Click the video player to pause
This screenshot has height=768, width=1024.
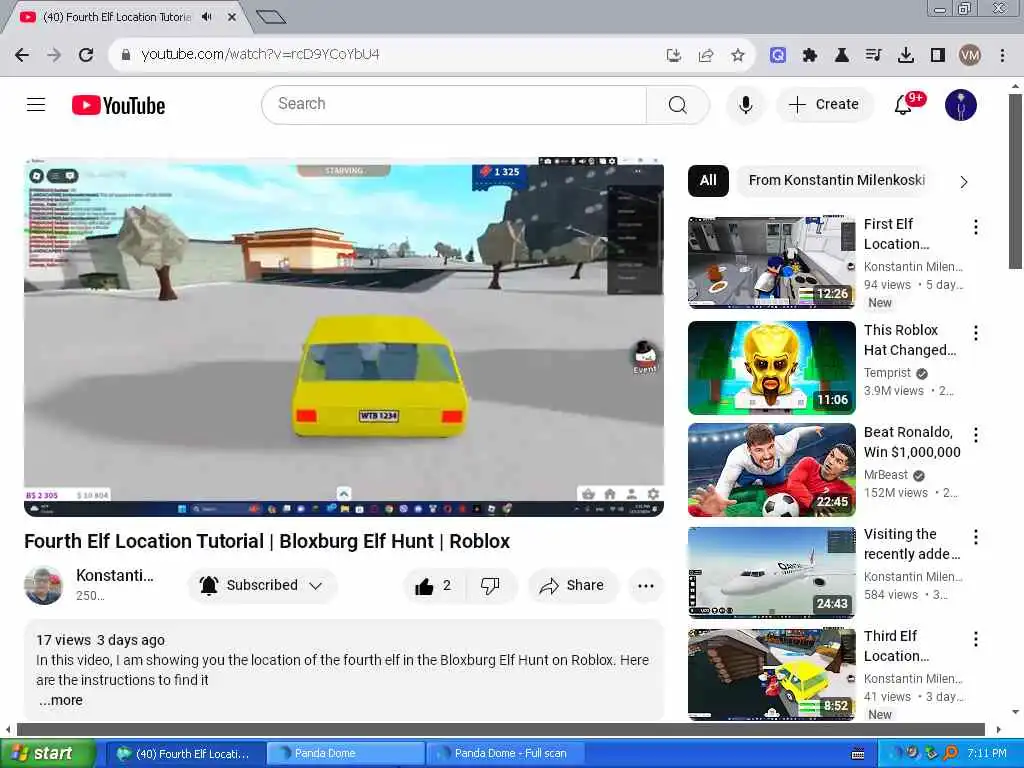click(x=344, y=337)
